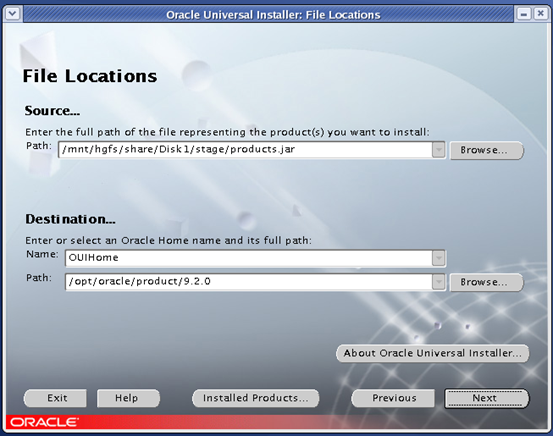The width and height of the screenshot is (553, 436).
Task: Select the 'File Locations' heading
Action: coord(90,76)
